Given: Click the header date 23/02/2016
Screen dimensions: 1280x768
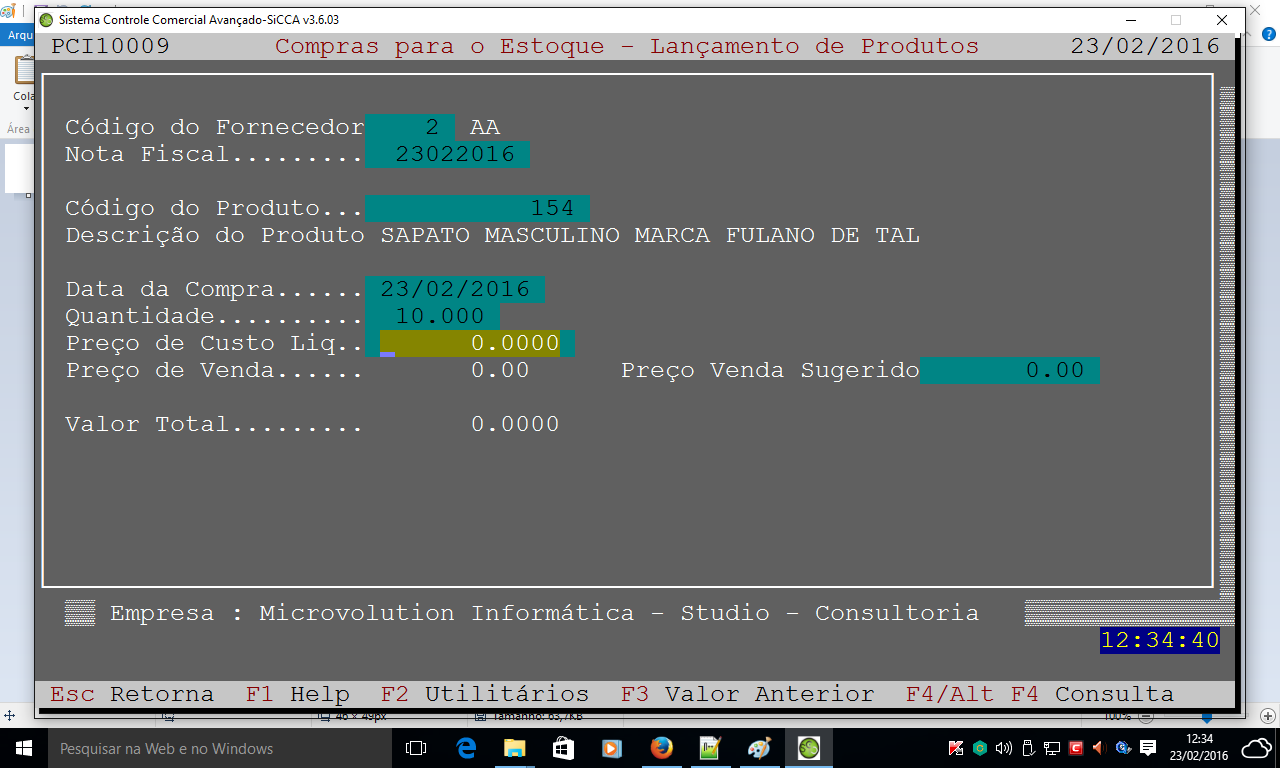Looking at the screenshot, I should coord(1145,46).
